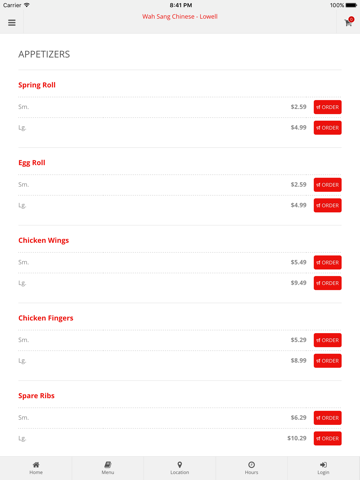This screenshot has width=360, height=480.
Task: Tap the Login icon
Action: [x=323, y=464]
